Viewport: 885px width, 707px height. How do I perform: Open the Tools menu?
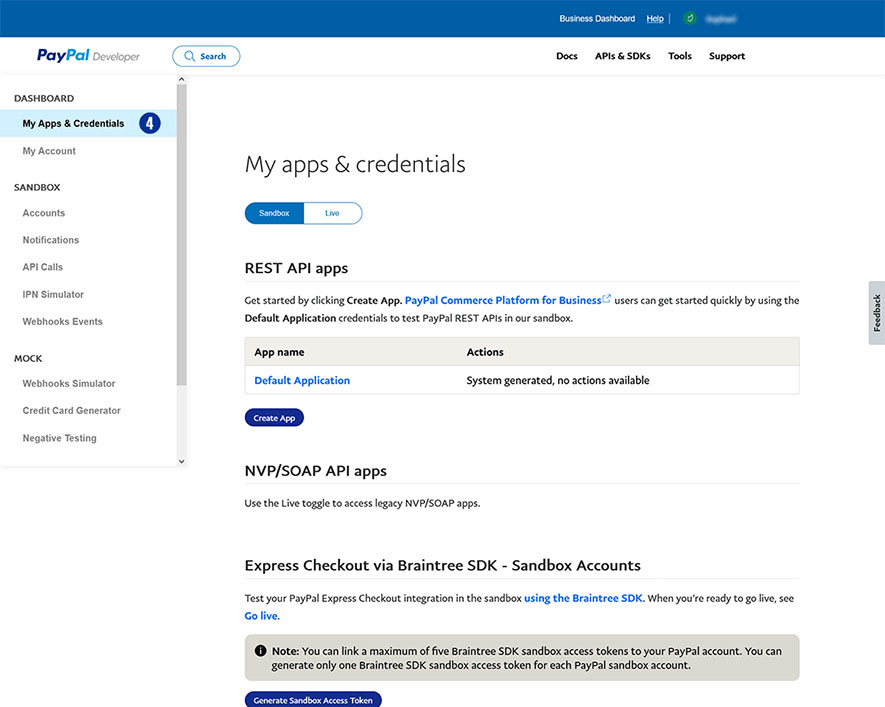tap(680, 56)
